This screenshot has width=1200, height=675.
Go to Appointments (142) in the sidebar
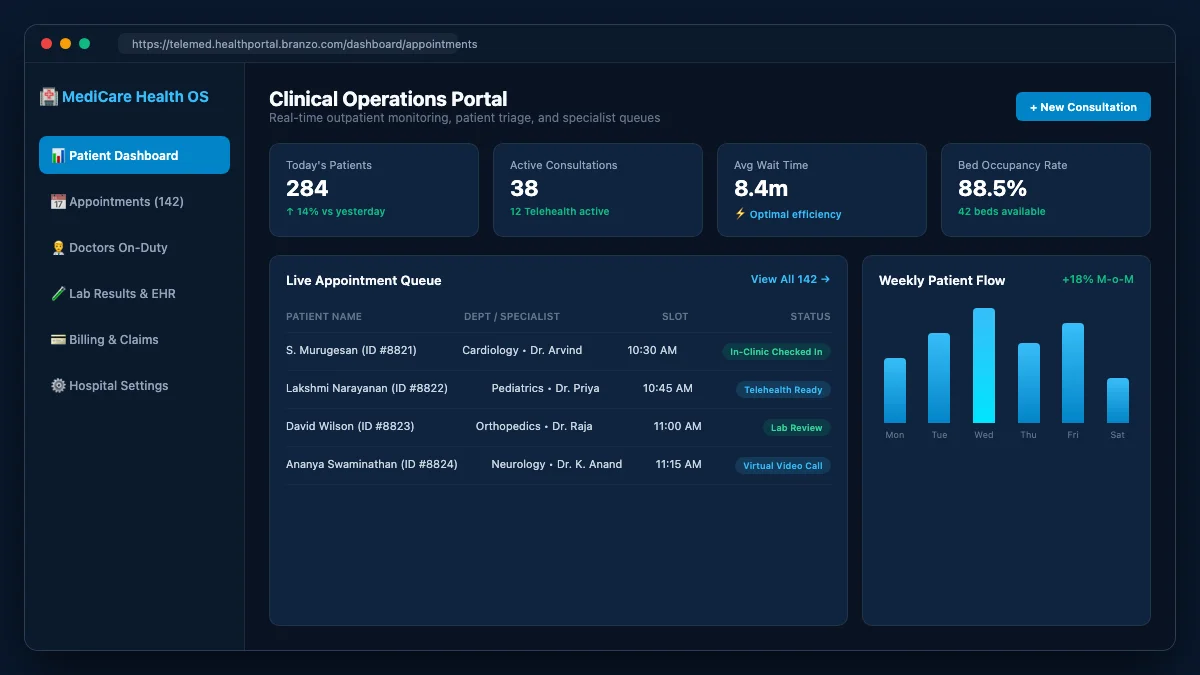pos(134,201)
